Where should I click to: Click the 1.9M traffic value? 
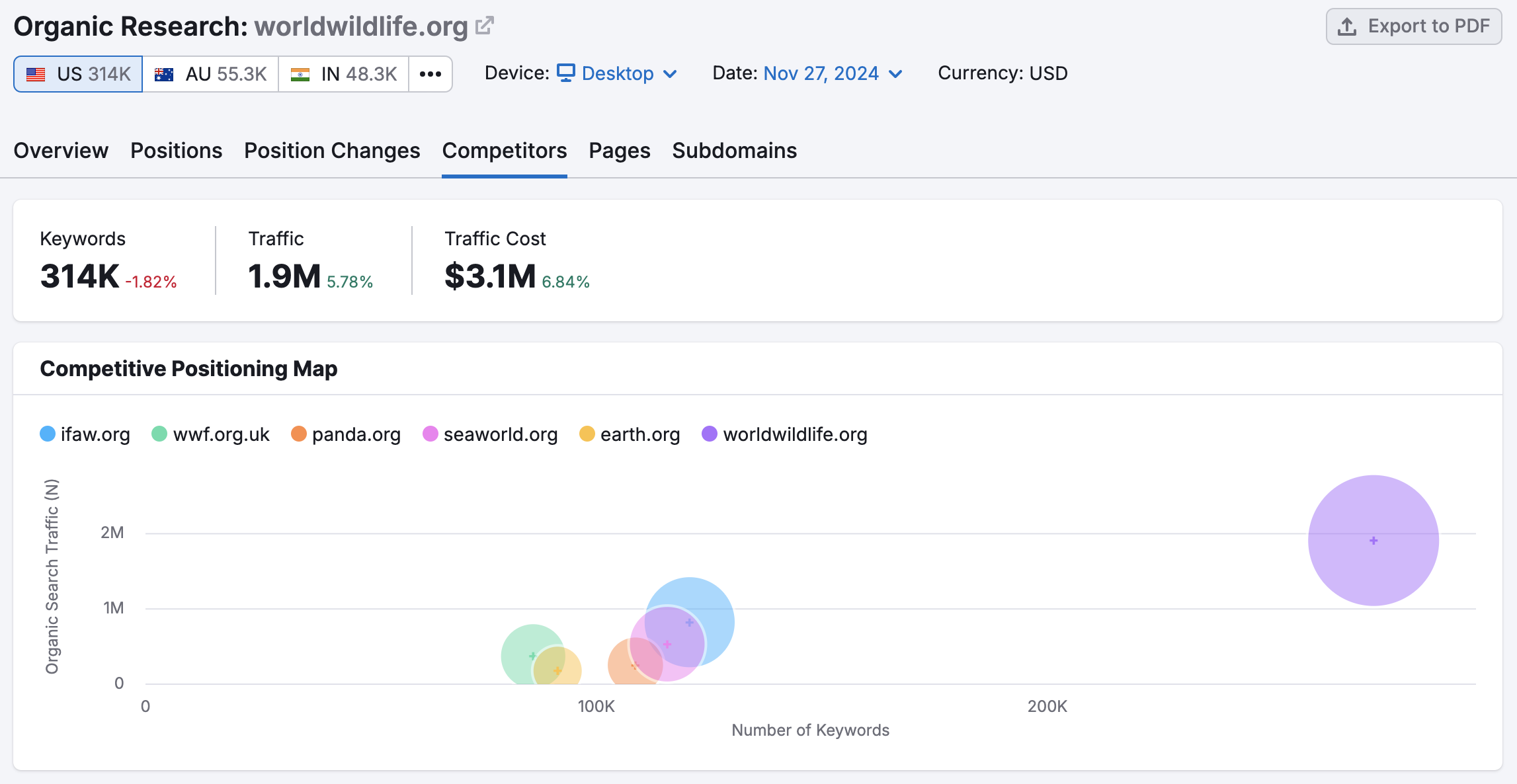(x=284, y=276)
